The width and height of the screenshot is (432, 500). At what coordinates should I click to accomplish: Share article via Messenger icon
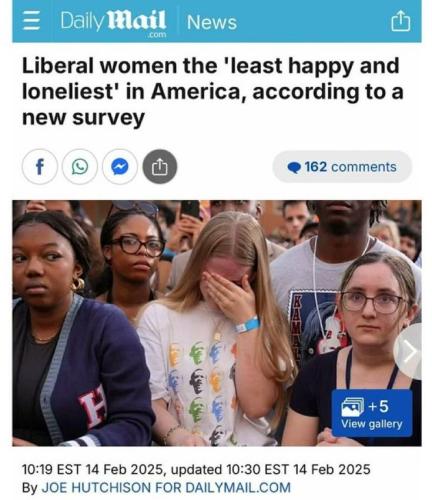point(120,167)
